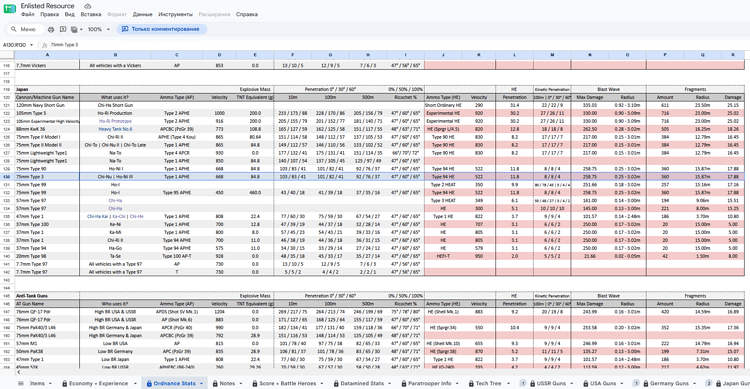The image size is (750, 389).
Task: Open the Notes tab dropdown arrow
Action: coord(241,383)
